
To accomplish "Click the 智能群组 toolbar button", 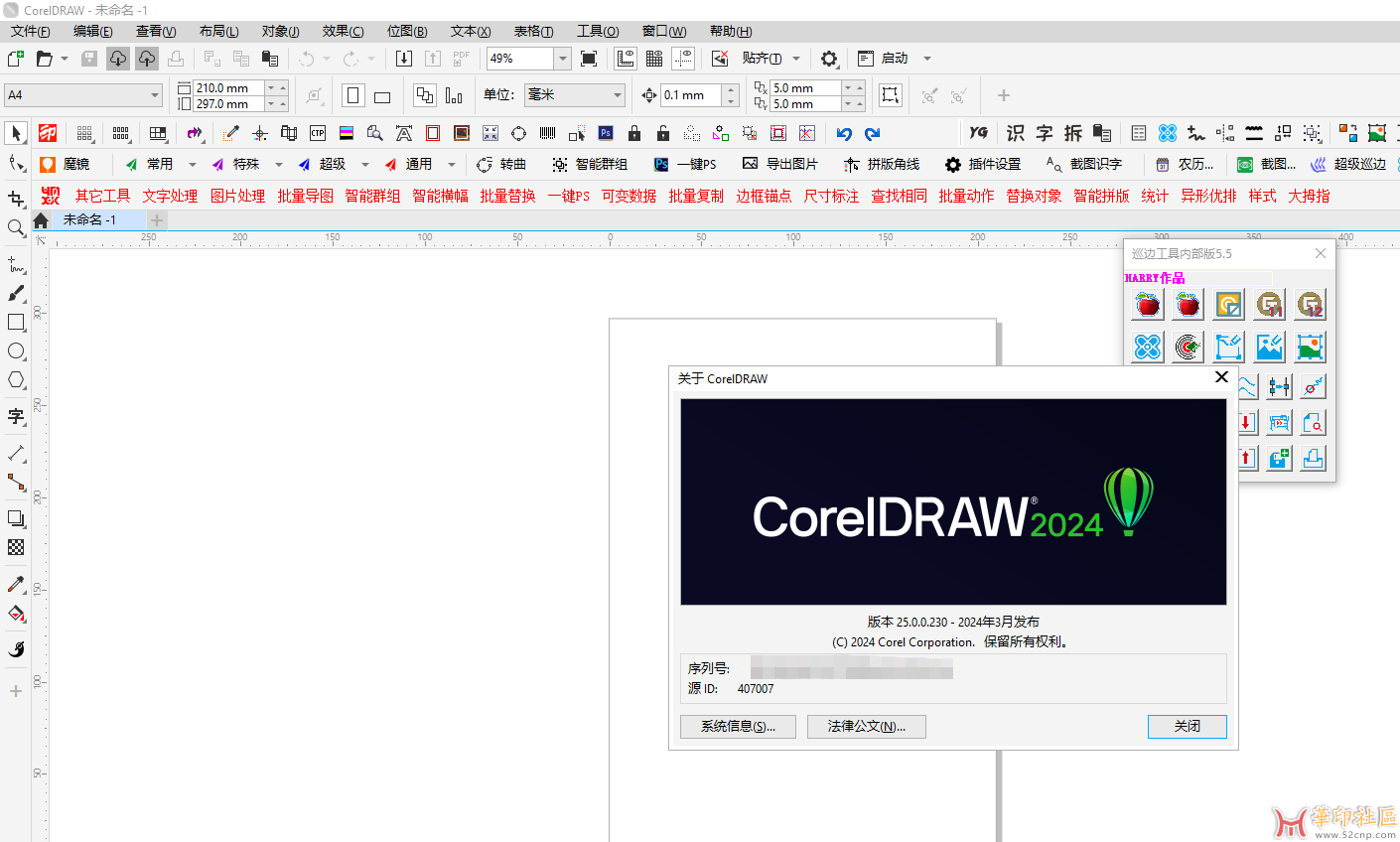I will 590,165.
